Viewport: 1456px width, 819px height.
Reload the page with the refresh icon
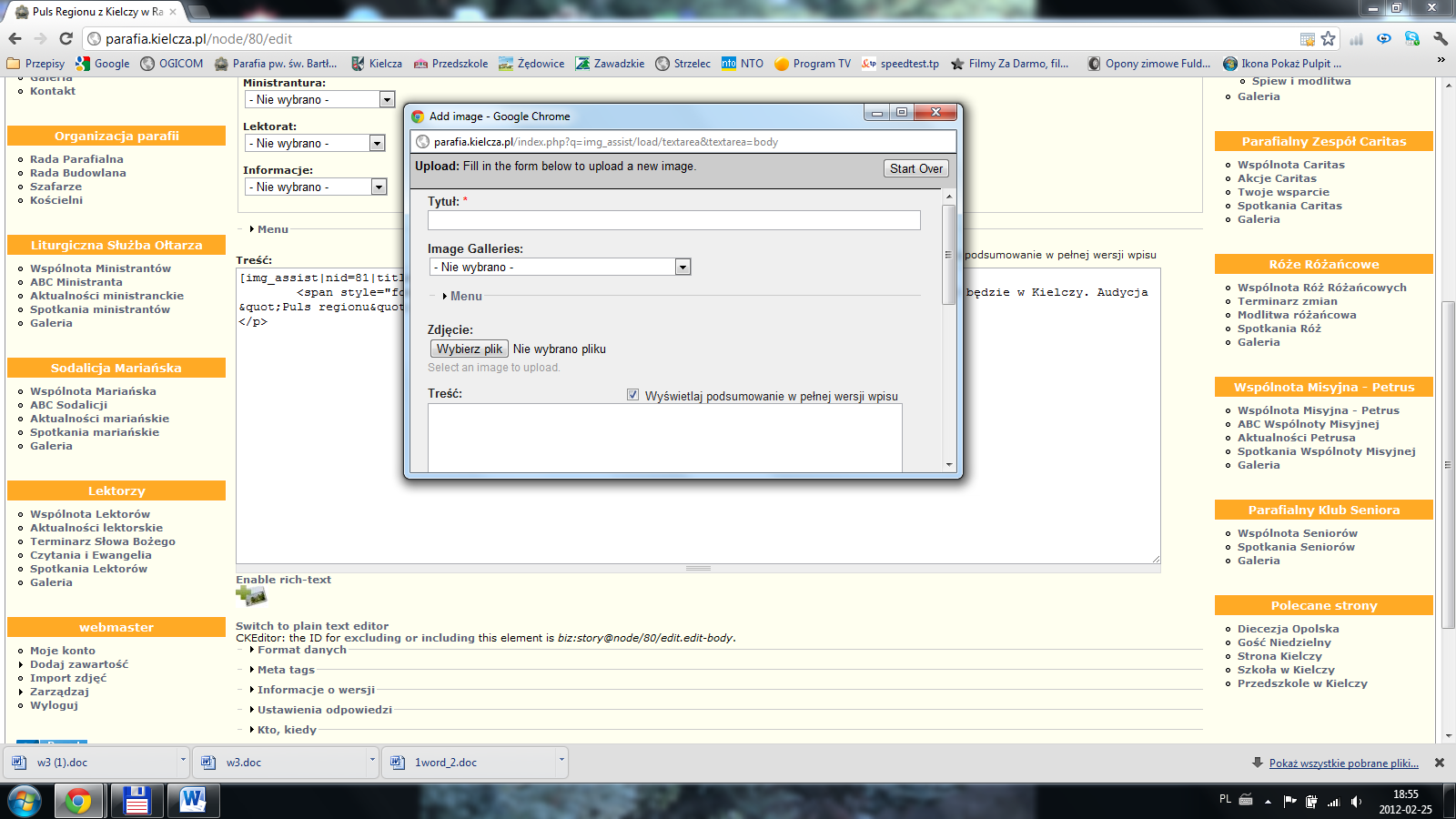coord(66,38)
